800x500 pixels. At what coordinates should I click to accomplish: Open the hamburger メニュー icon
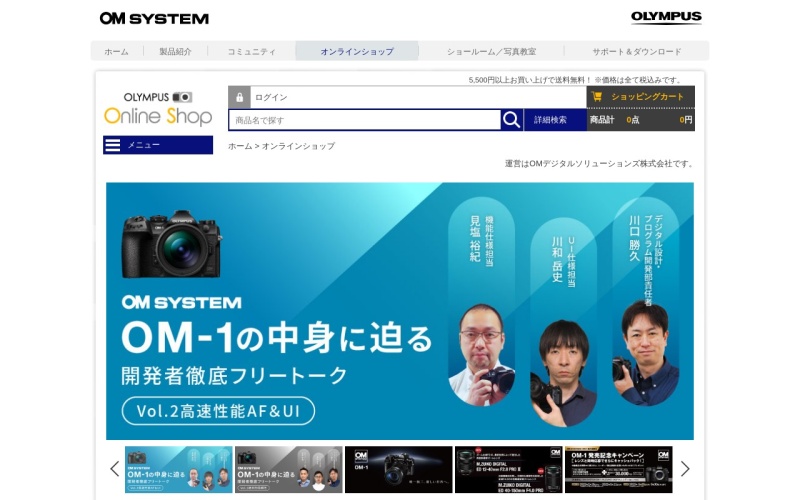(x=112, y=145)
